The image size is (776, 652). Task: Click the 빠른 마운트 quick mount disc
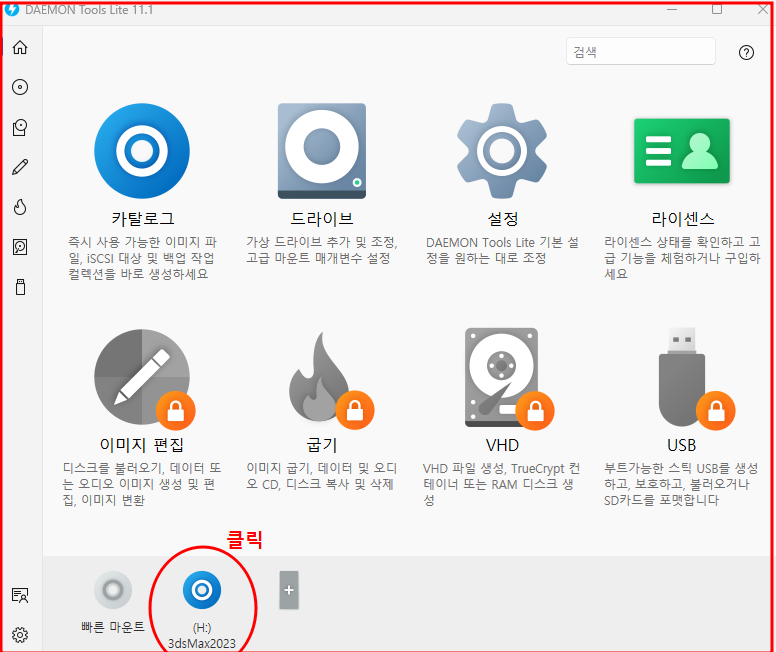point(113,590)
